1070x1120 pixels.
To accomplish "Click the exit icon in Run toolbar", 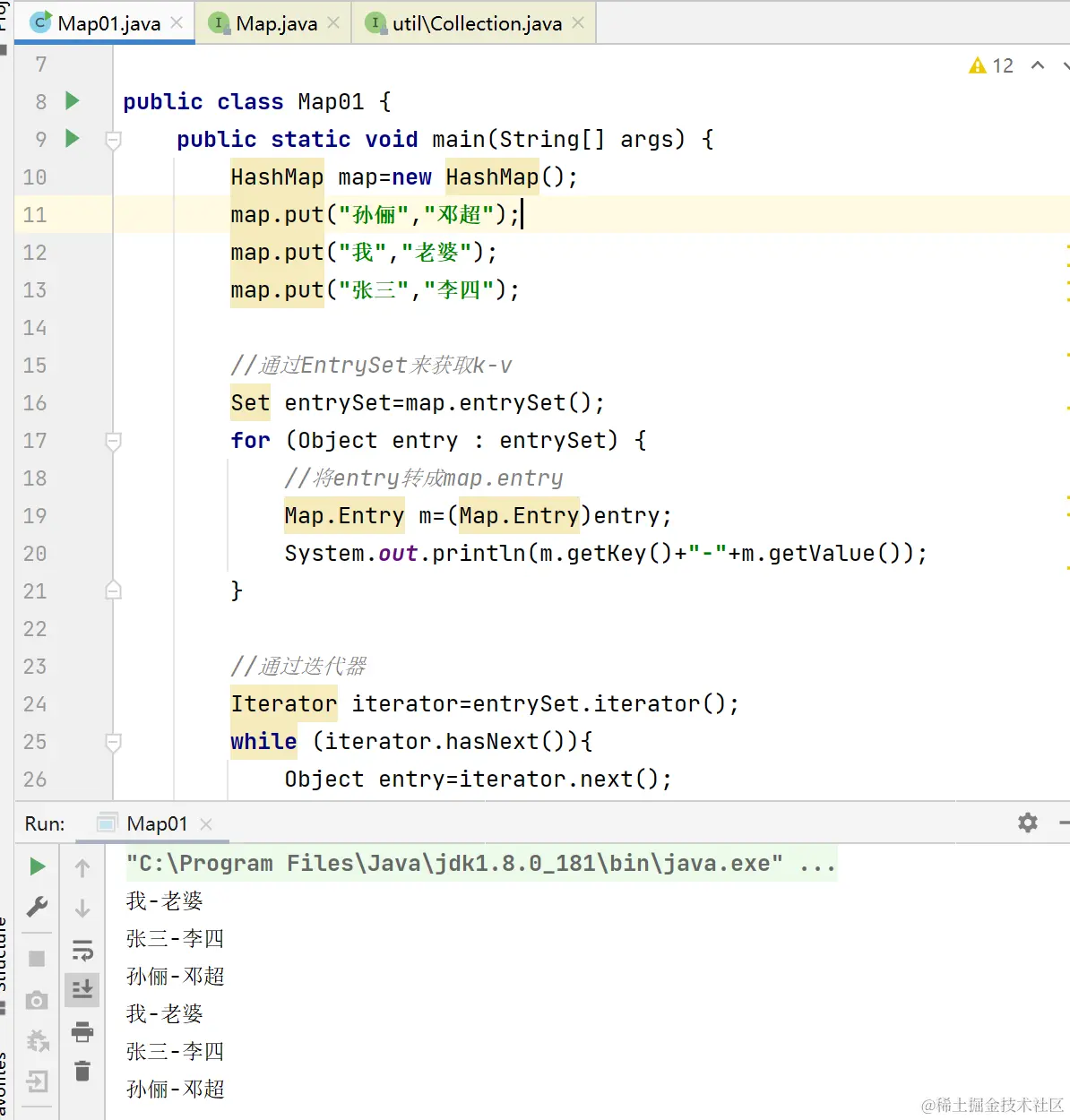I will (x=37, y=1081).
